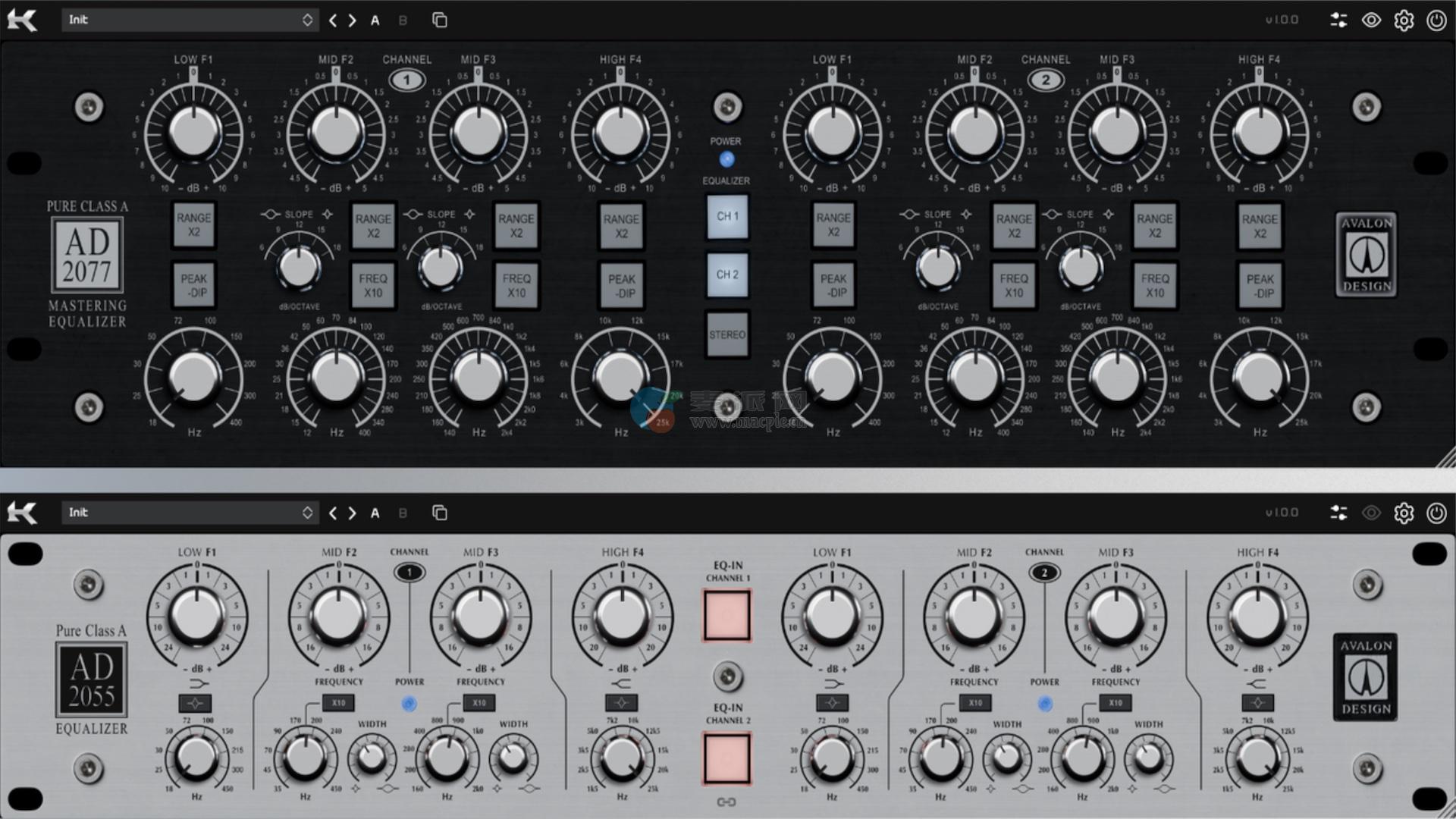Image resolution: width=1456 pixels, height=819 pixels.
Task: Click AD2077 channel 1 HIGH F4 PEAK-DIP button
Action: [622, 286]
